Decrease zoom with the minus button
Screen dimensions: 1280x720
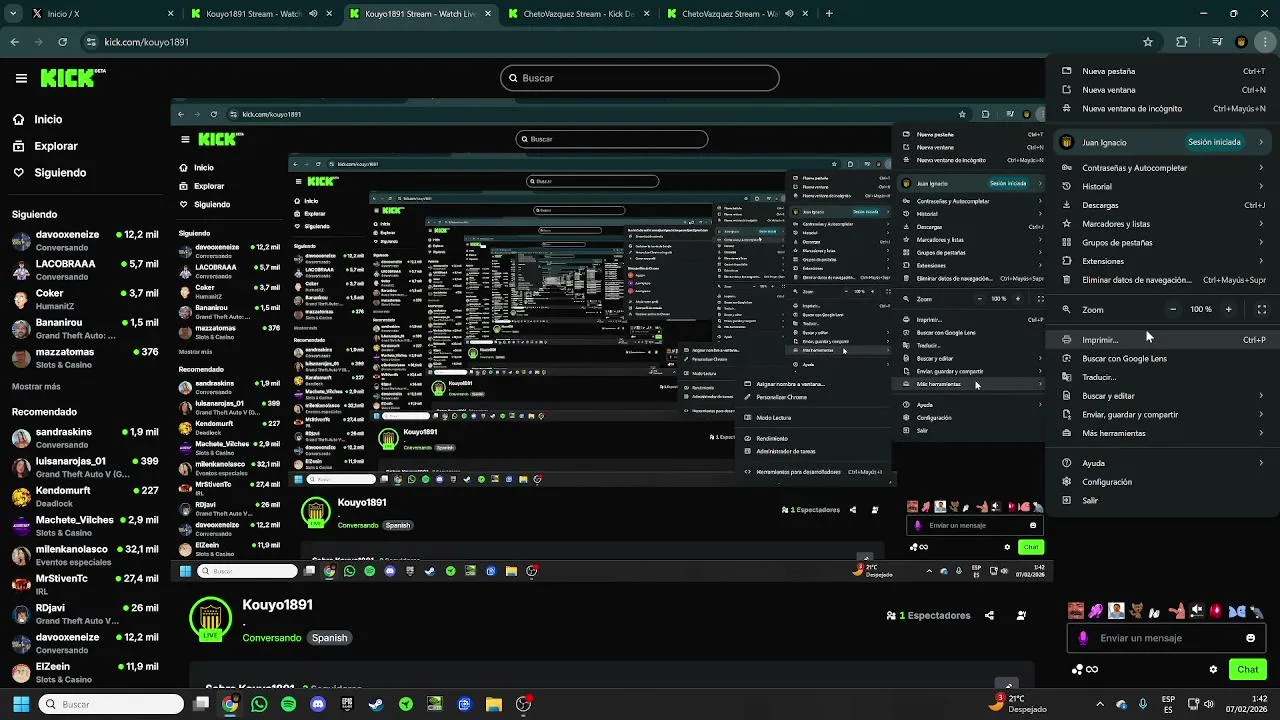coord(1173,309)
